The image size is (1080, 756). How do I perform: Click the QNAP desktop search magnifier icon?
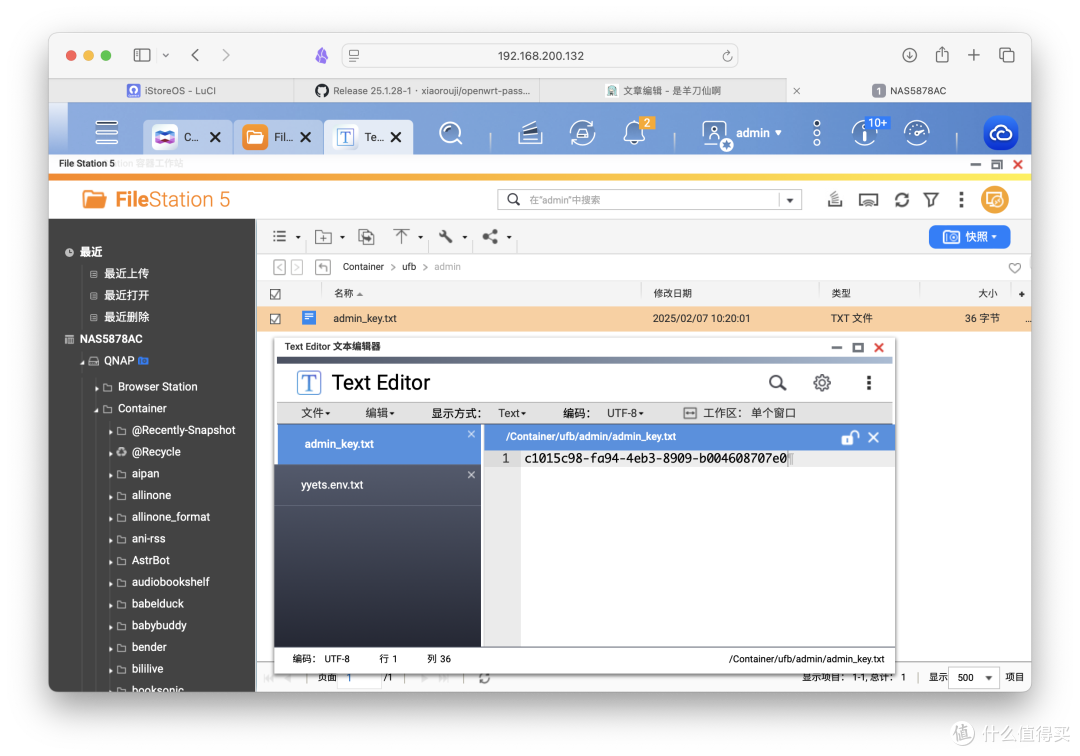click(450, 132)
